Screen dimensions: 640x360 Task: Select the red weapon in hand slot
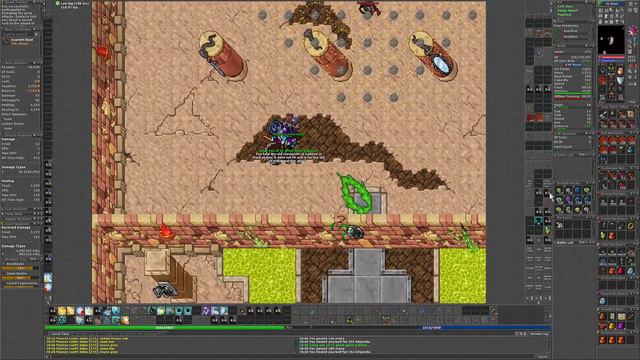(x=602, y=80)
